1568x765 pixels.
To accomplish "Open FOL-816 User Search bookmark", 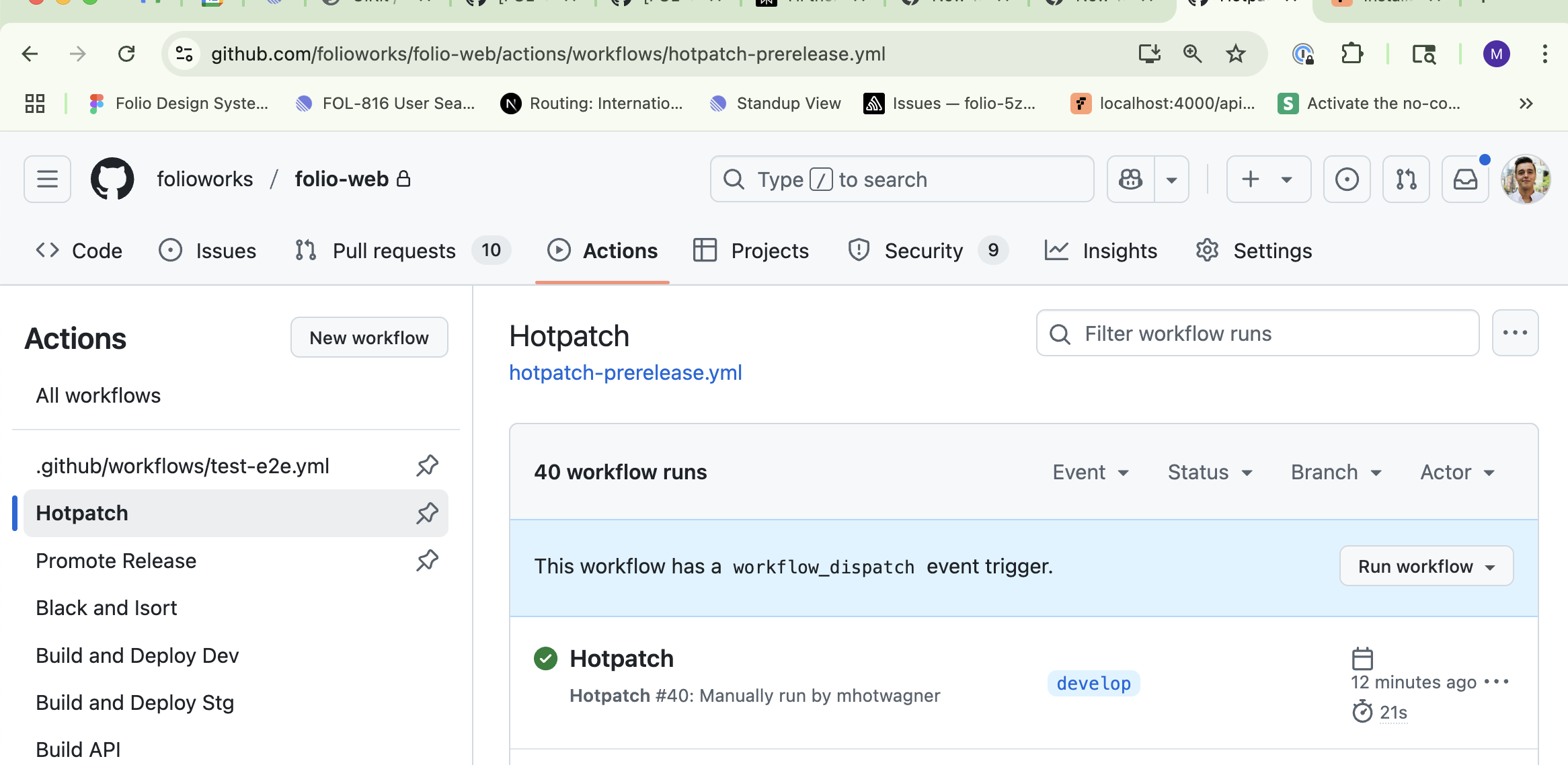I will pos(385,104).
